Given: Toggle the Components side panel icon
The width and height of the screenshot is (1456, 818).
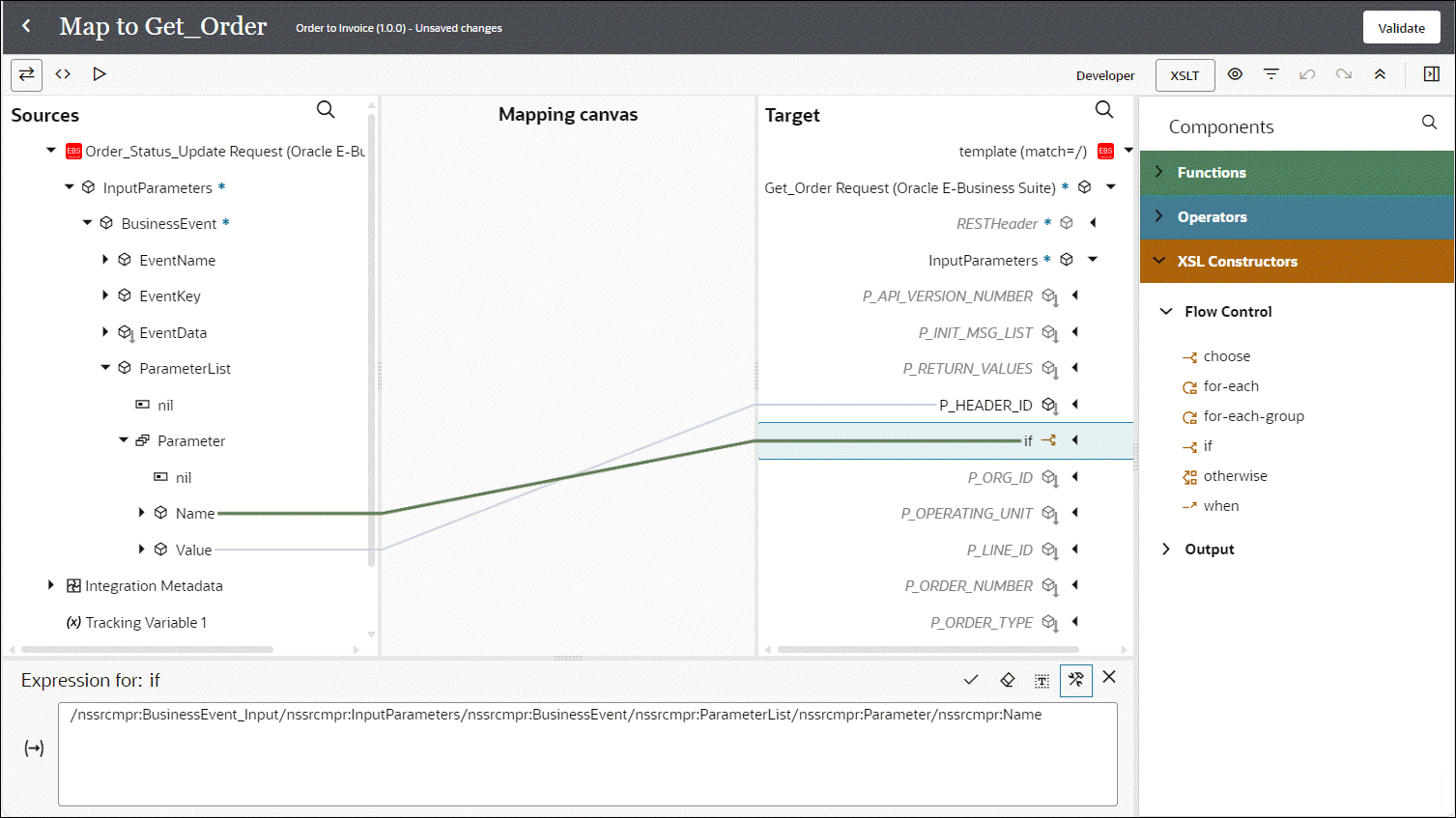Looking at the screenshot, I should pos(1432,74).
